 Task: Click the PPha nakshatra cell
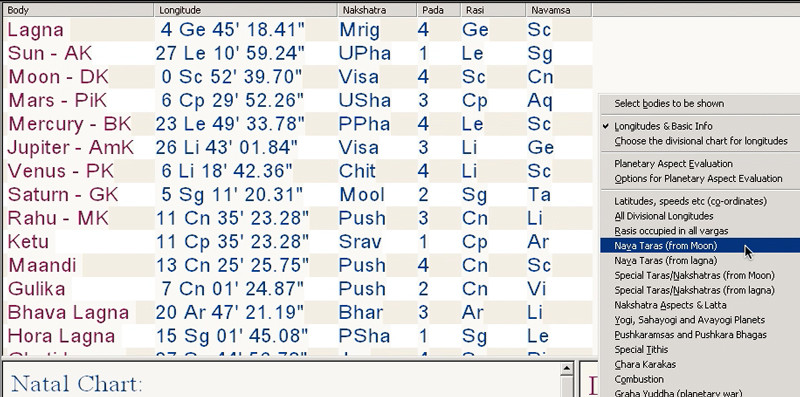click(365, 123)
